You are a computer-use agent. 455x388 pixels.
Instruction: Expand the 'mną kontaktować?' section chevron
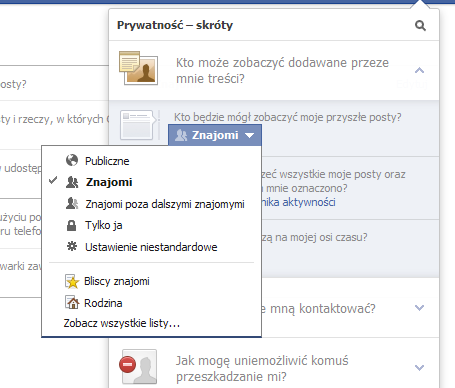point(419,307)
